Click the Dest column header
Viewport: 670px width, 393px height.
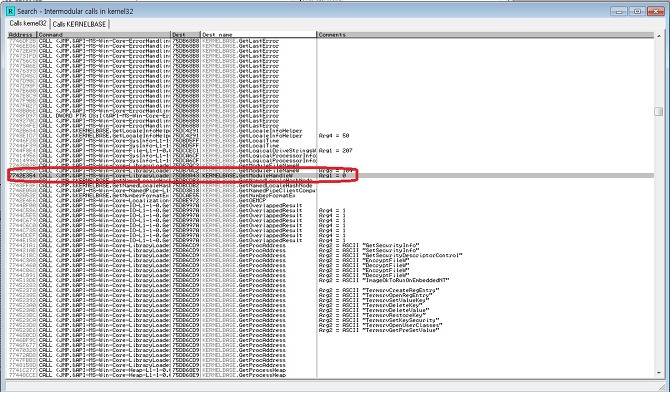(186, 35)
